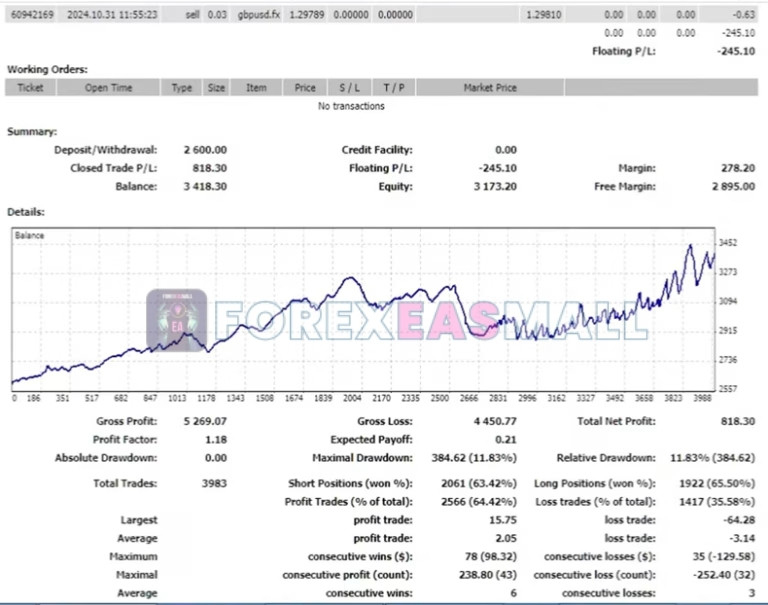768x605 pixels.
Task: Click the consecutive profit value 238.80 (43)
Action: tap(488, 575)
